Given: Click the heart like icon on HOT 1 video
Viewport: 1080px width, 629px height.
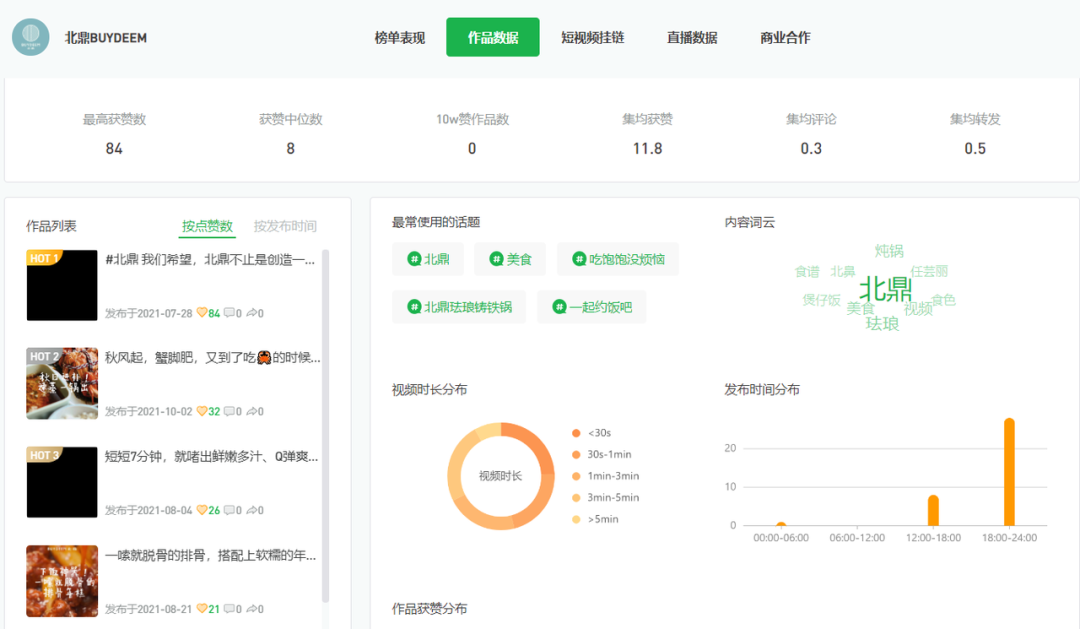Looking at the screenshot, I should tap(201, 313).
